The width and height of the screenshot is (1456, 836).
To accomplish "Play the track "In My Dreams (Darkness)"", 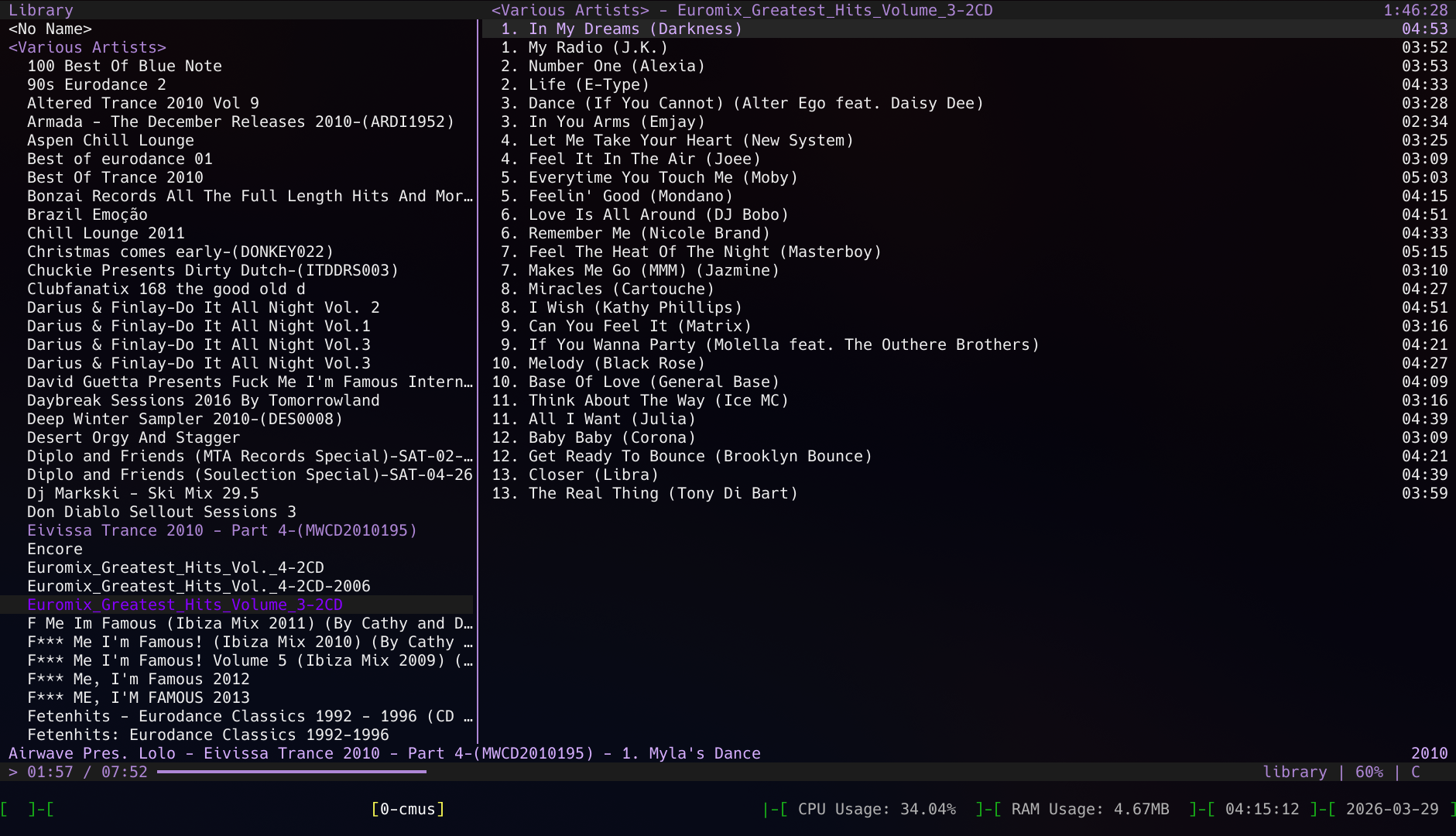I will [x=635, y=29].
